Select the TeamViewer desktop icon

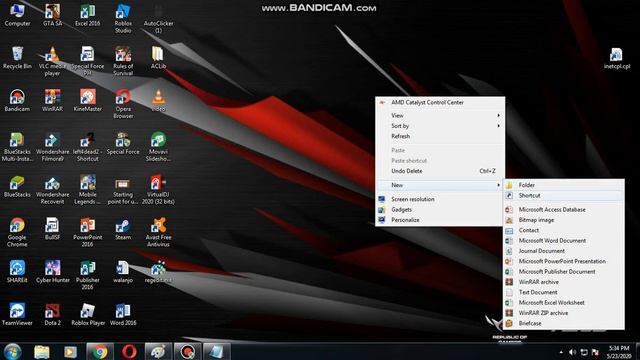pyautogui.click(x=17, y=314)
